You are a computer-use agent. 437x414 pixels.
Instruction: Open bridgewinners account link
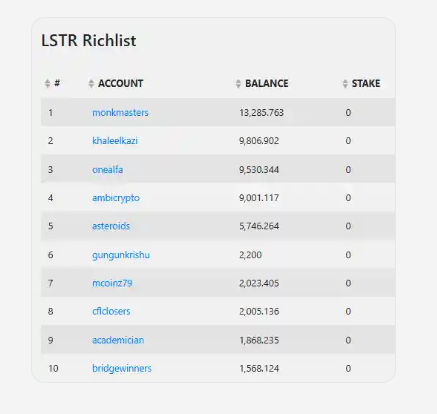coord(122,368)
